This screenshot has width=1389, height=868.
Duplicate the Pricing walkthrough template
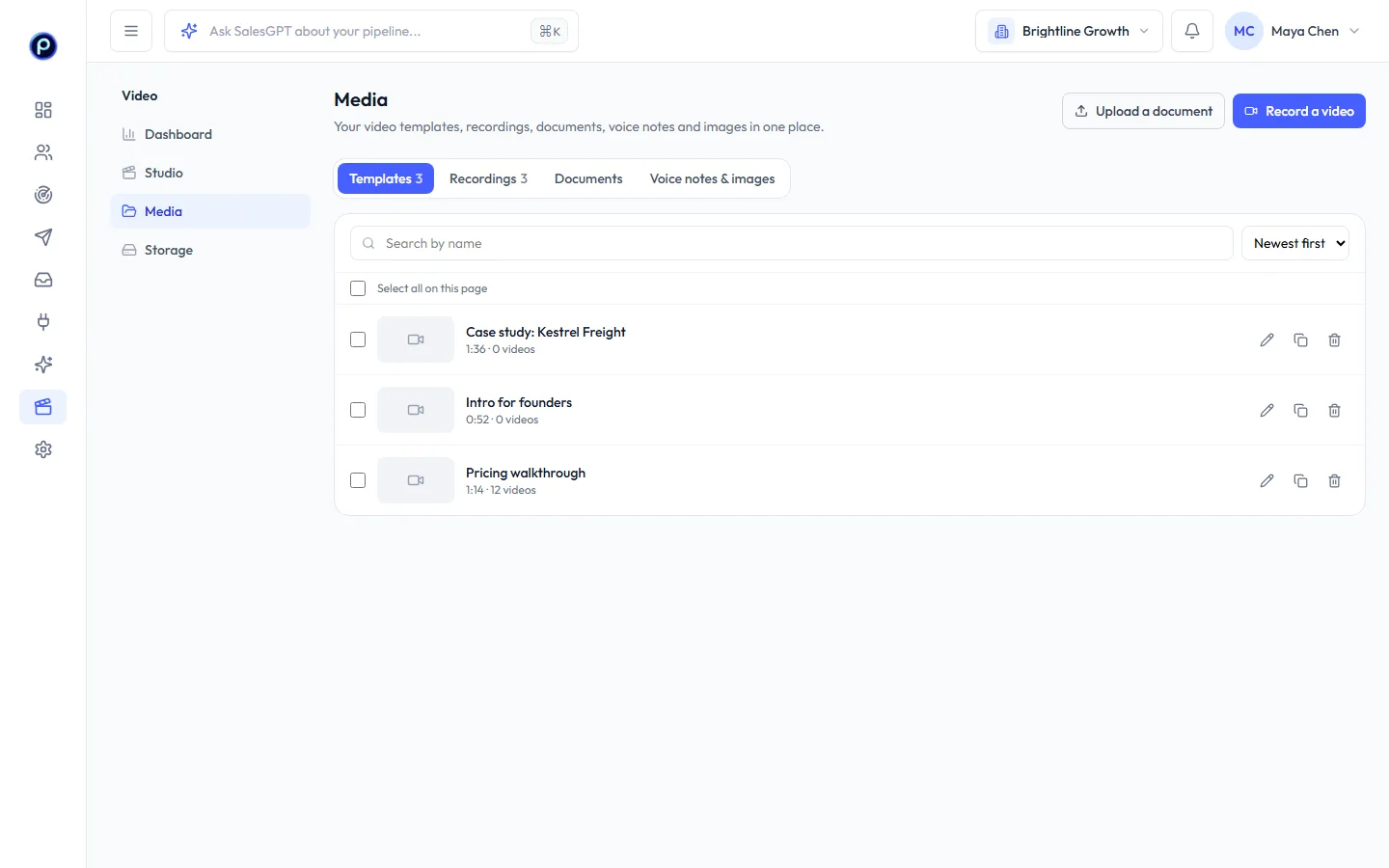click(1301, 480)
